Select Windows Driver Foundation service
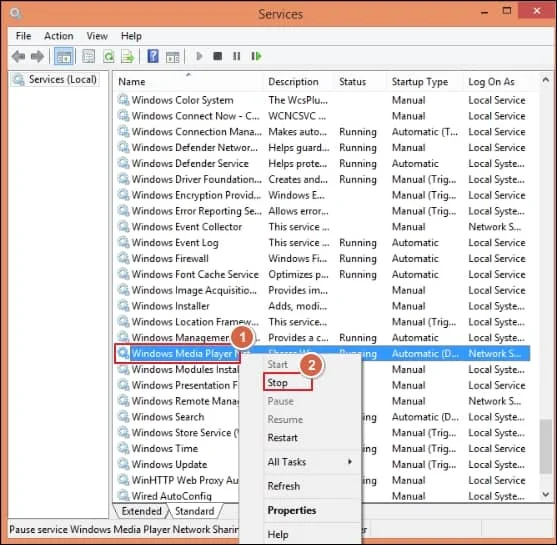The image size is (557, 545). (323, 179)
